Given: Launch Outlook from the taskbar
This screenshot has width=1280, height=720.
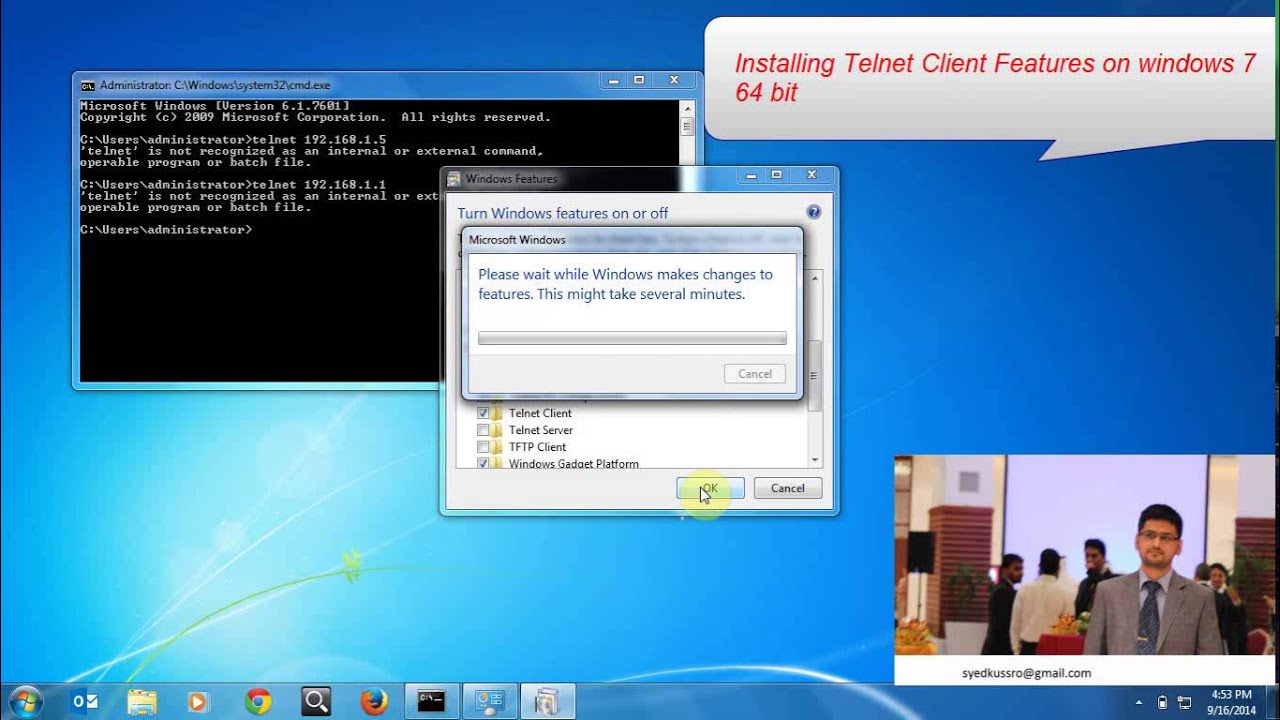Looking at the screenshot, I should tap(85, 702).
